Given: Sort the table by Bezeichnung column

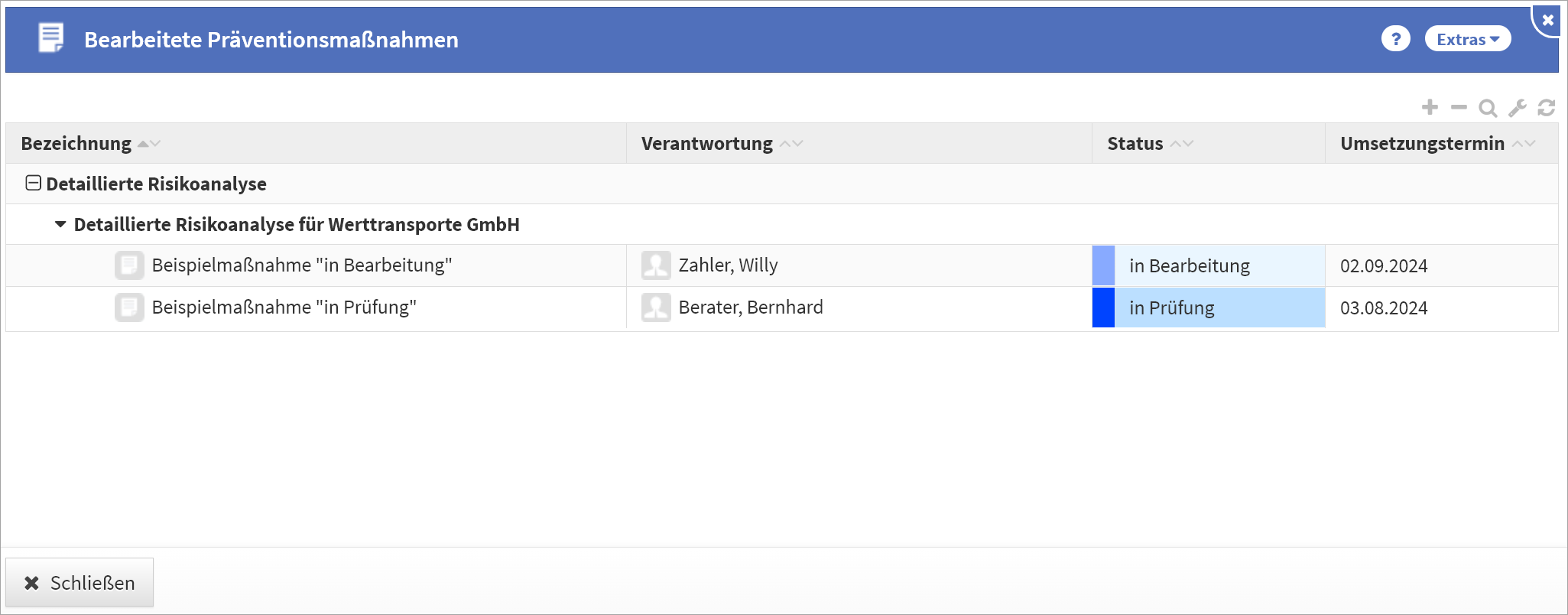Looking at the screenshot, I should click(x=76, y=144).
